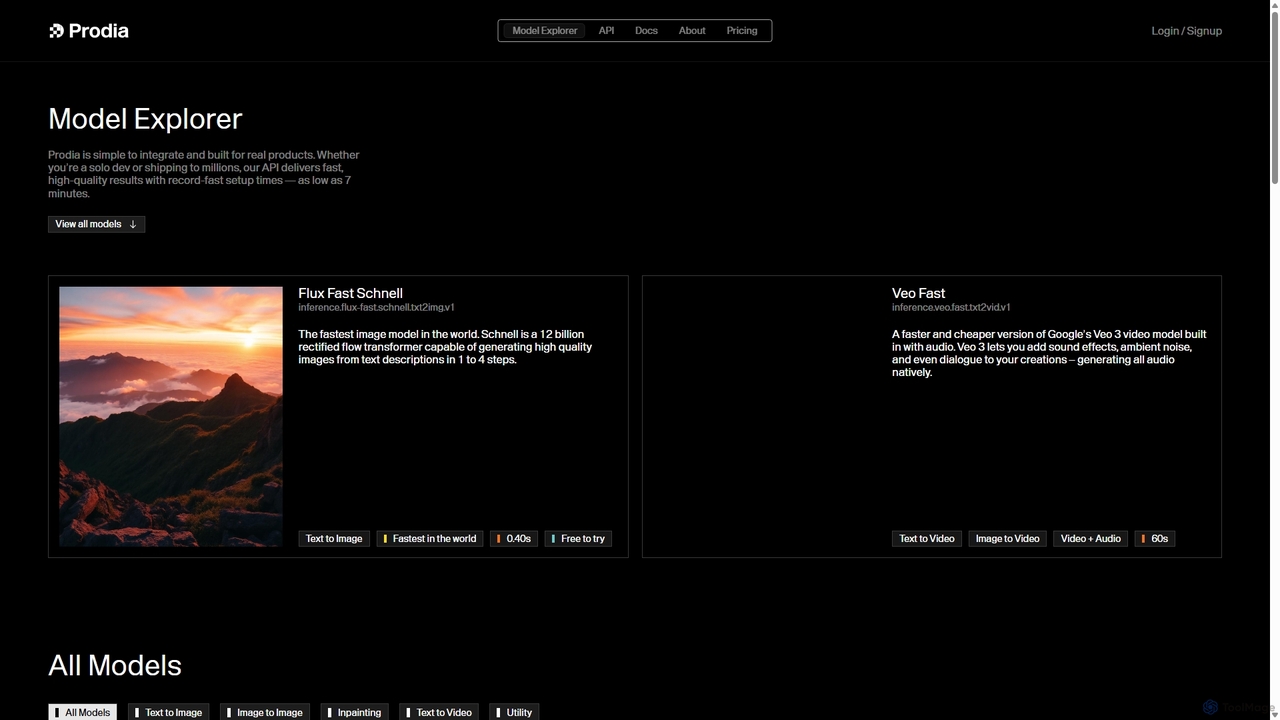1280x720 pixels.
Task: Filter models by Text to Video
Action: (x=439, y=712)
